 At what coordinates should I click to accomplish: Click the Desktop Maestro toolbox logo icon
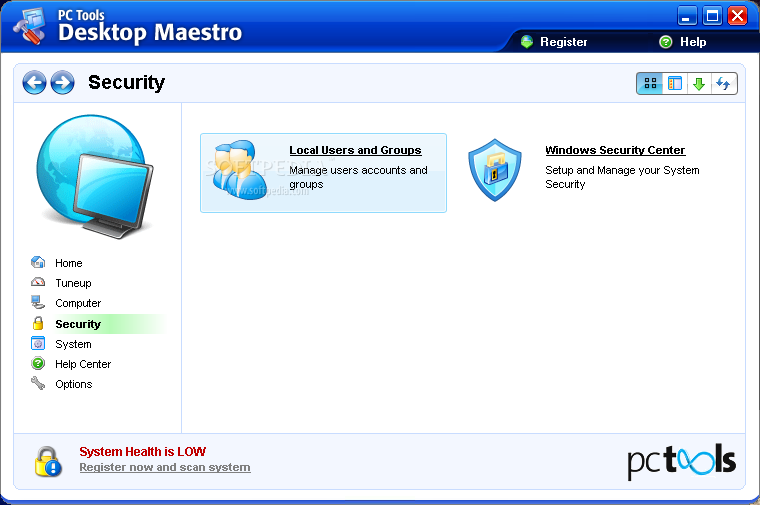(x=29, y=27)
